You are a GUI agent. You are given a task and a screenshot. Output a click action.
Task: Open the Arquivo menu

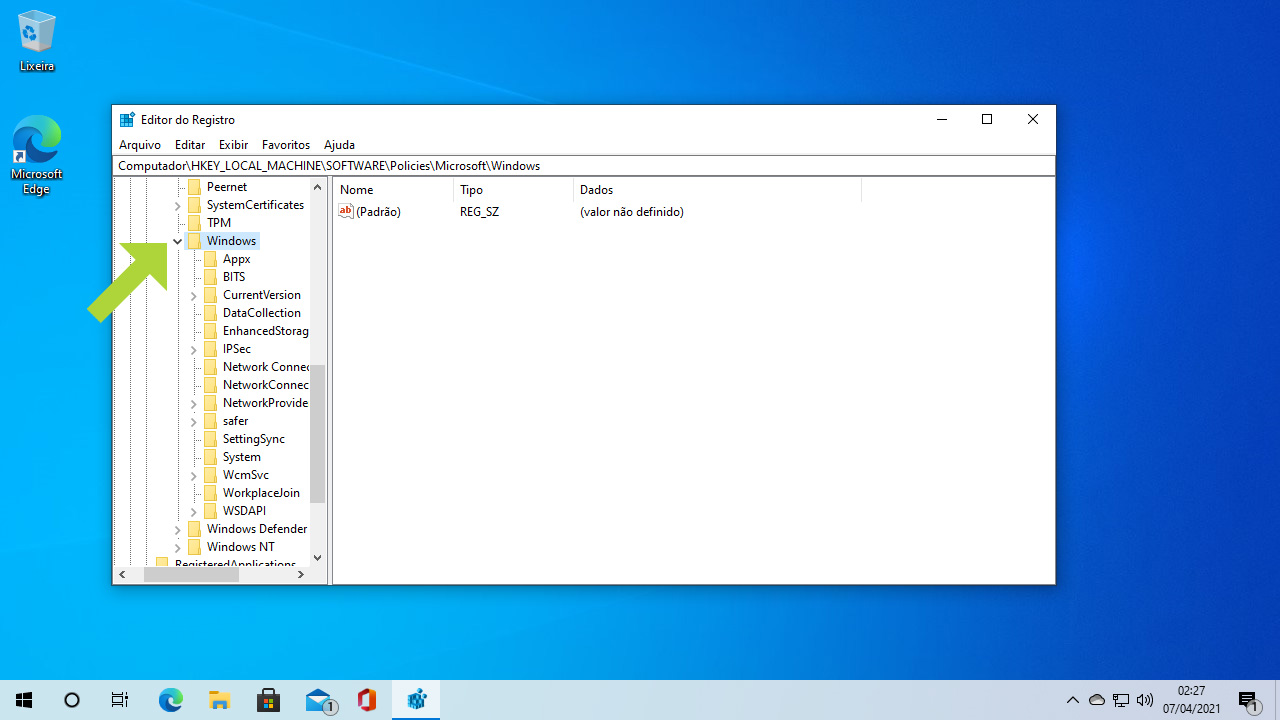[x=140, y=145]
